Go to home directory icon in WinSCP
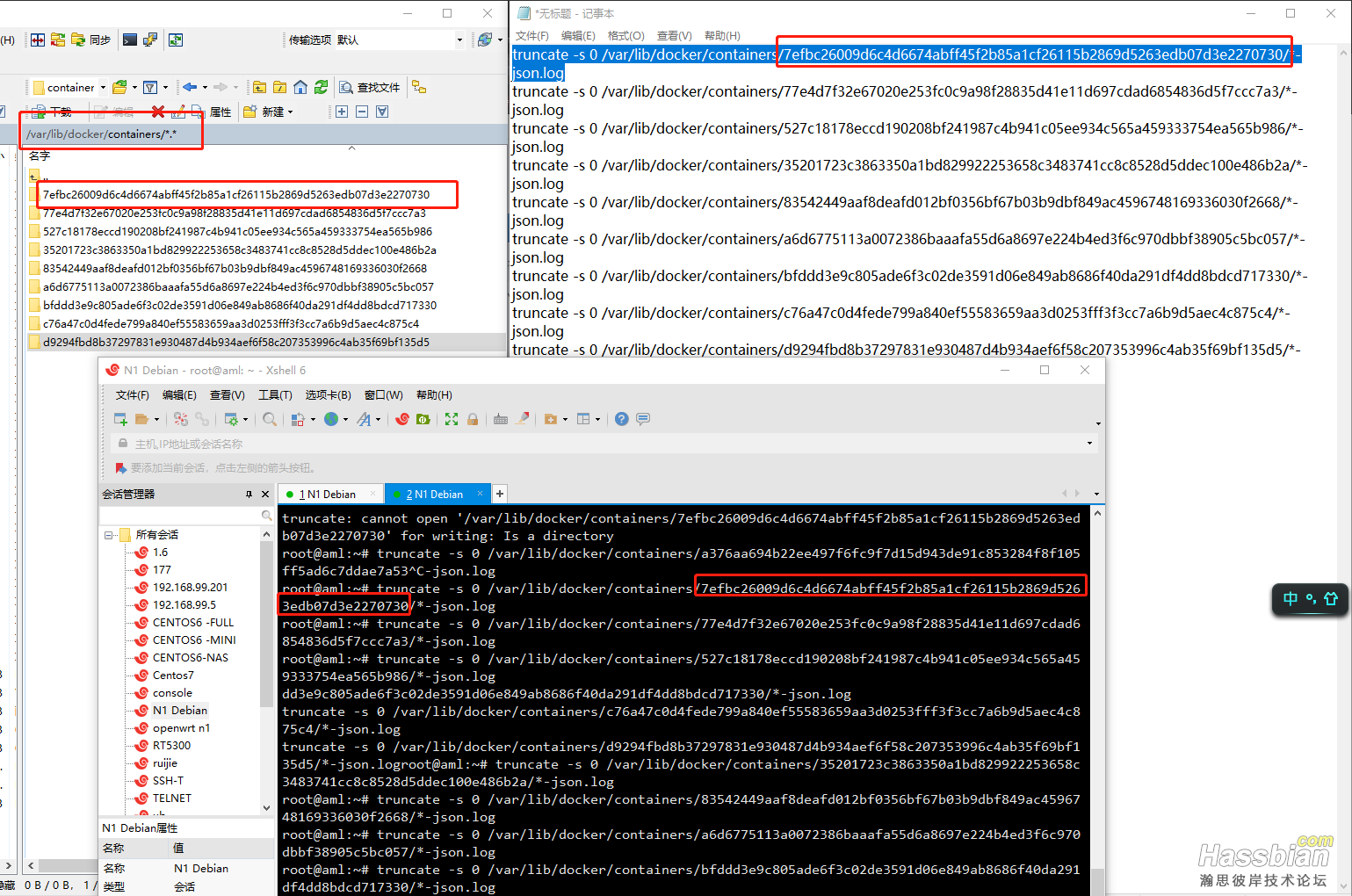1352x896 pixels. pyautogui.click(x=300, y=87)
